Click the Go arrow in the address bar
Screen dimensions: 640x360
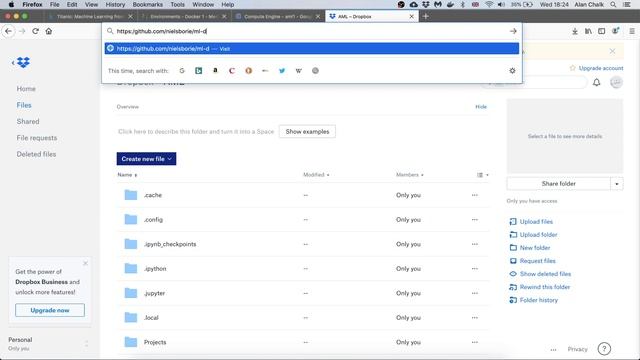point(513,31)
